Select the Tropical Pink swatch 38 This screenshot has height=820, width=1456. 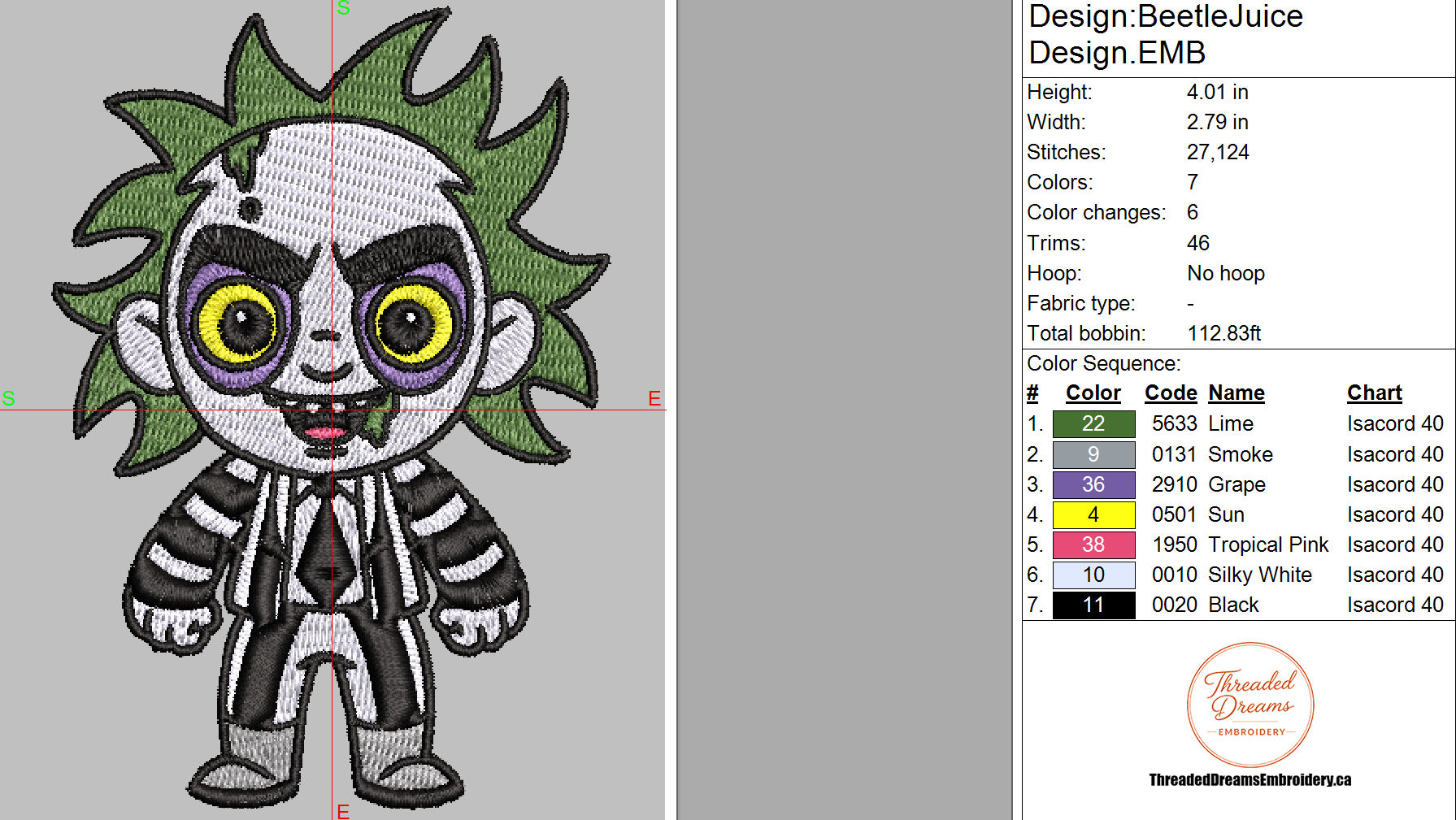[1093, 544]
